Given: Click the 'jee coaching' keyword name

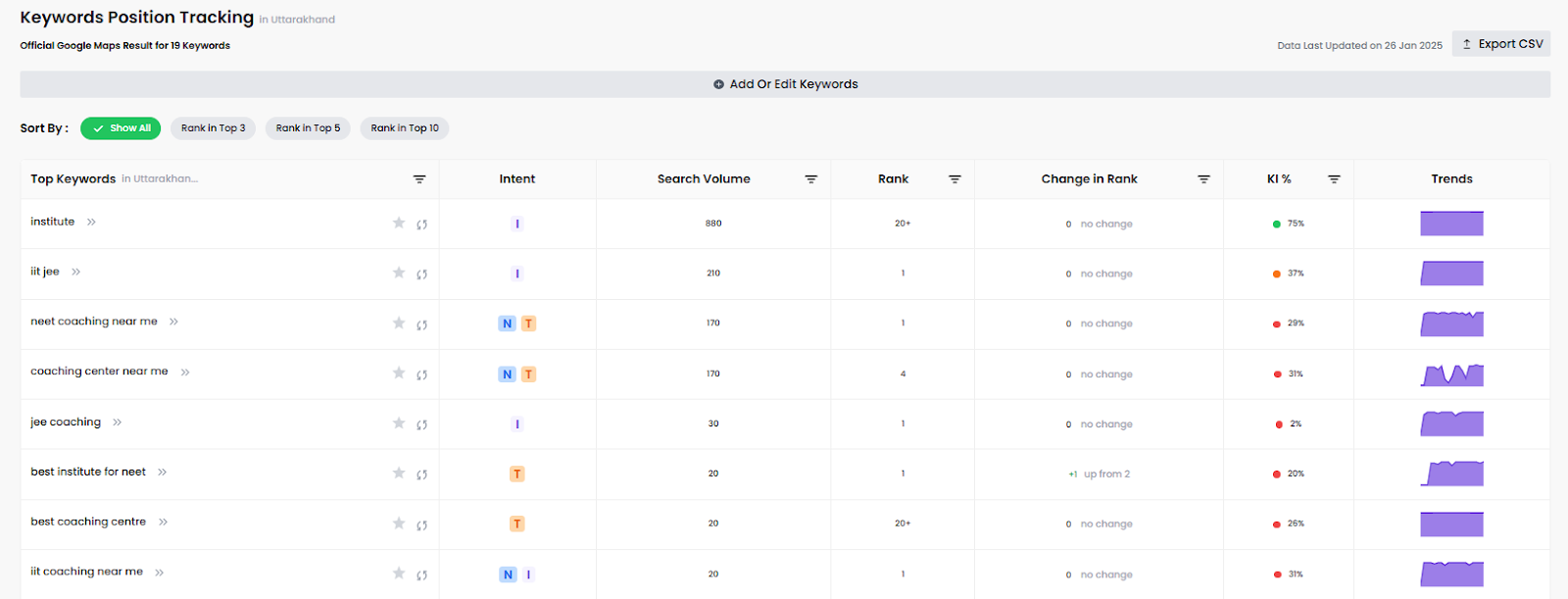Looking at the screenshot, I should tap(66, 423).
